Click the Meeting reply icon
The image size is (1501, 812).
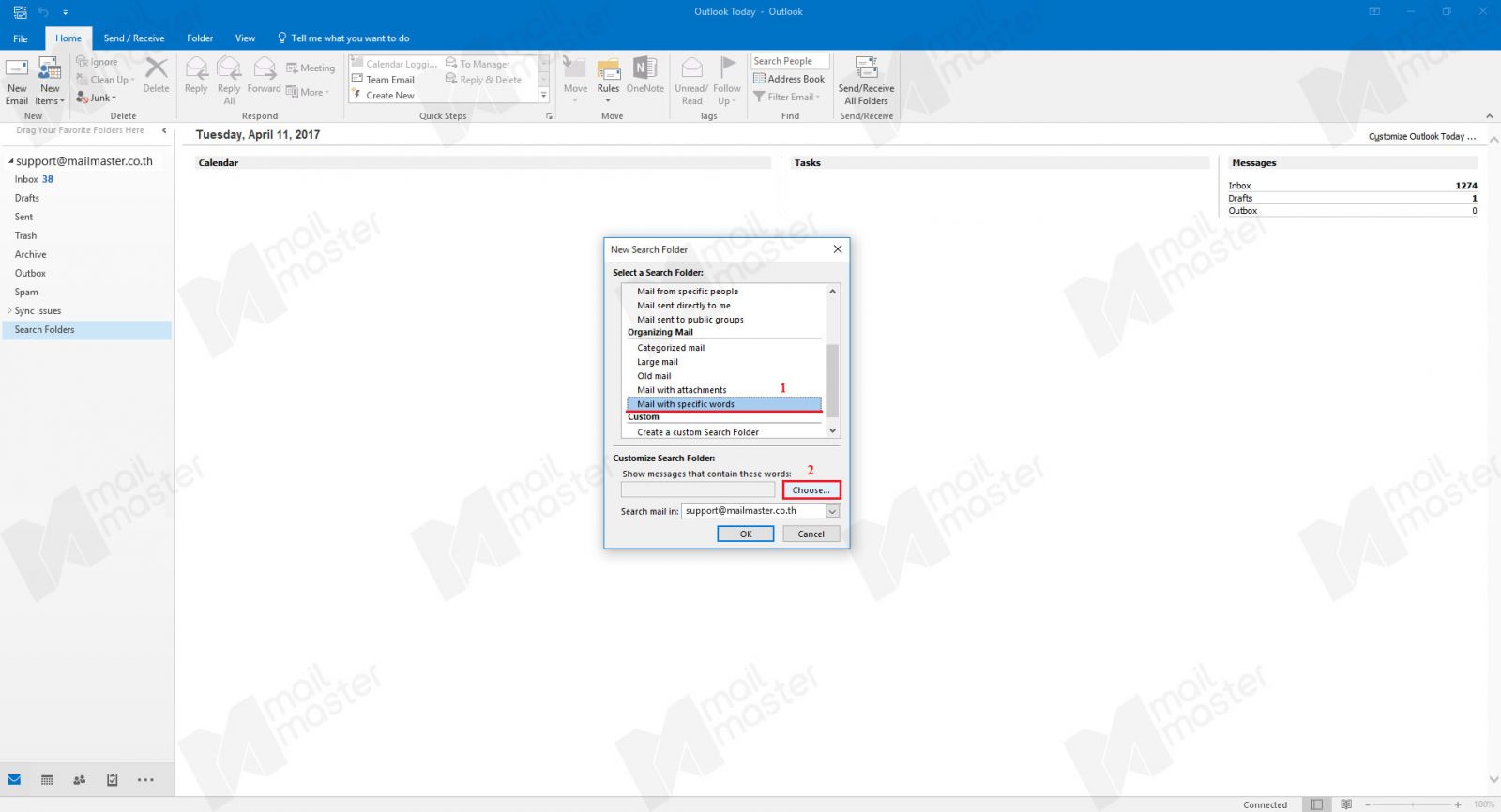(x=292, y=68)
